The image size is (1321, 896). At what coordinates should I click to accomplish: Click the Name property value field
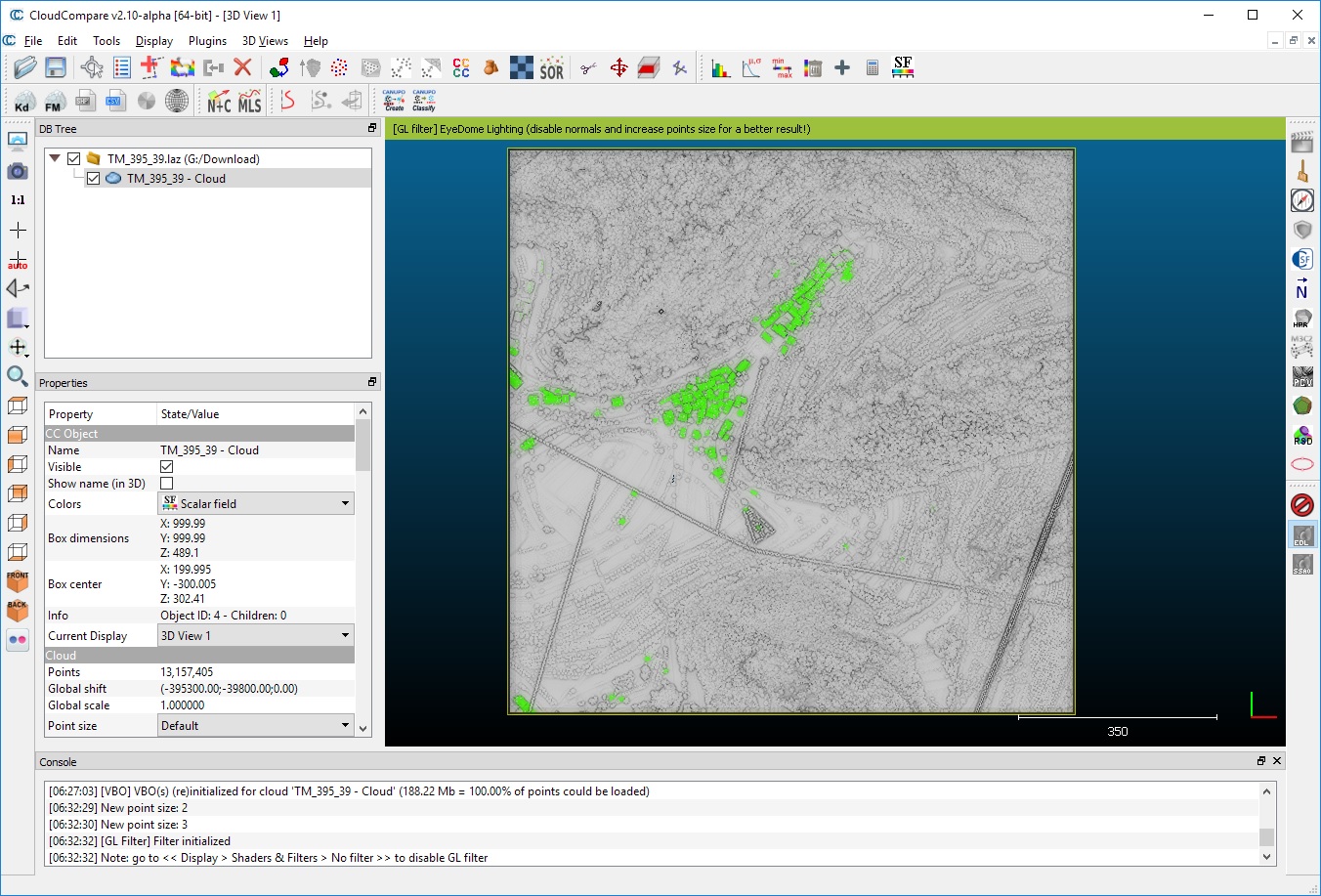tap(256, 450)
